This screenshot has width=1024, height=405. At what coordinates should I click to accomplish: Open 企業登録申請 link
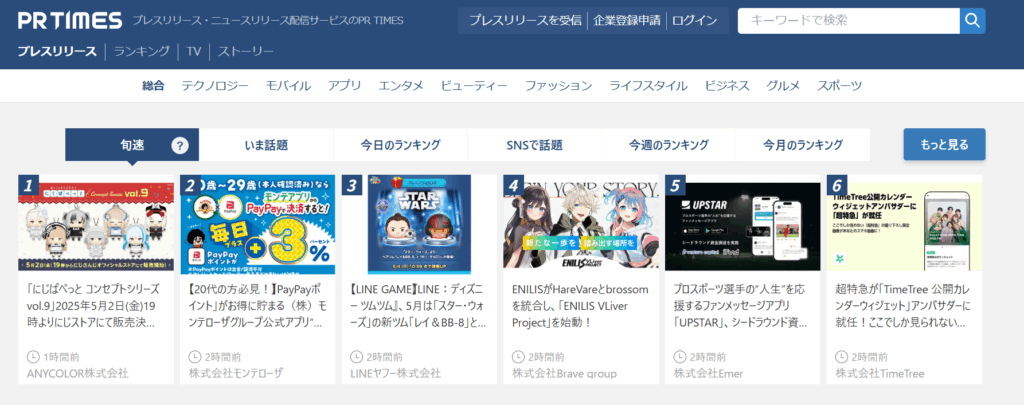point(627,21)
